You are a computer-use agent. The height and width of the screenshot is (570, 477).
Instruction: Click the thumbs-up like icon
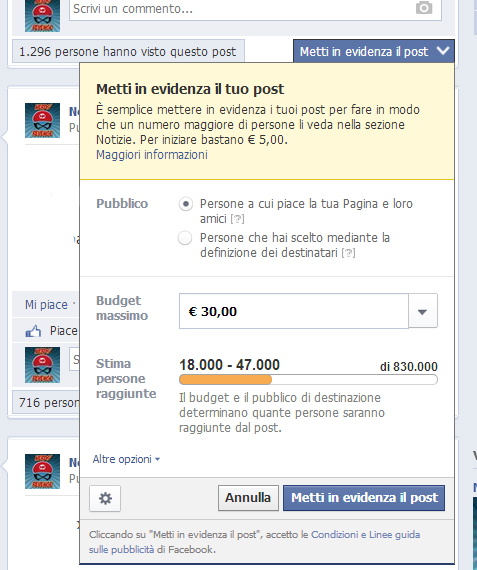[33, 331]
